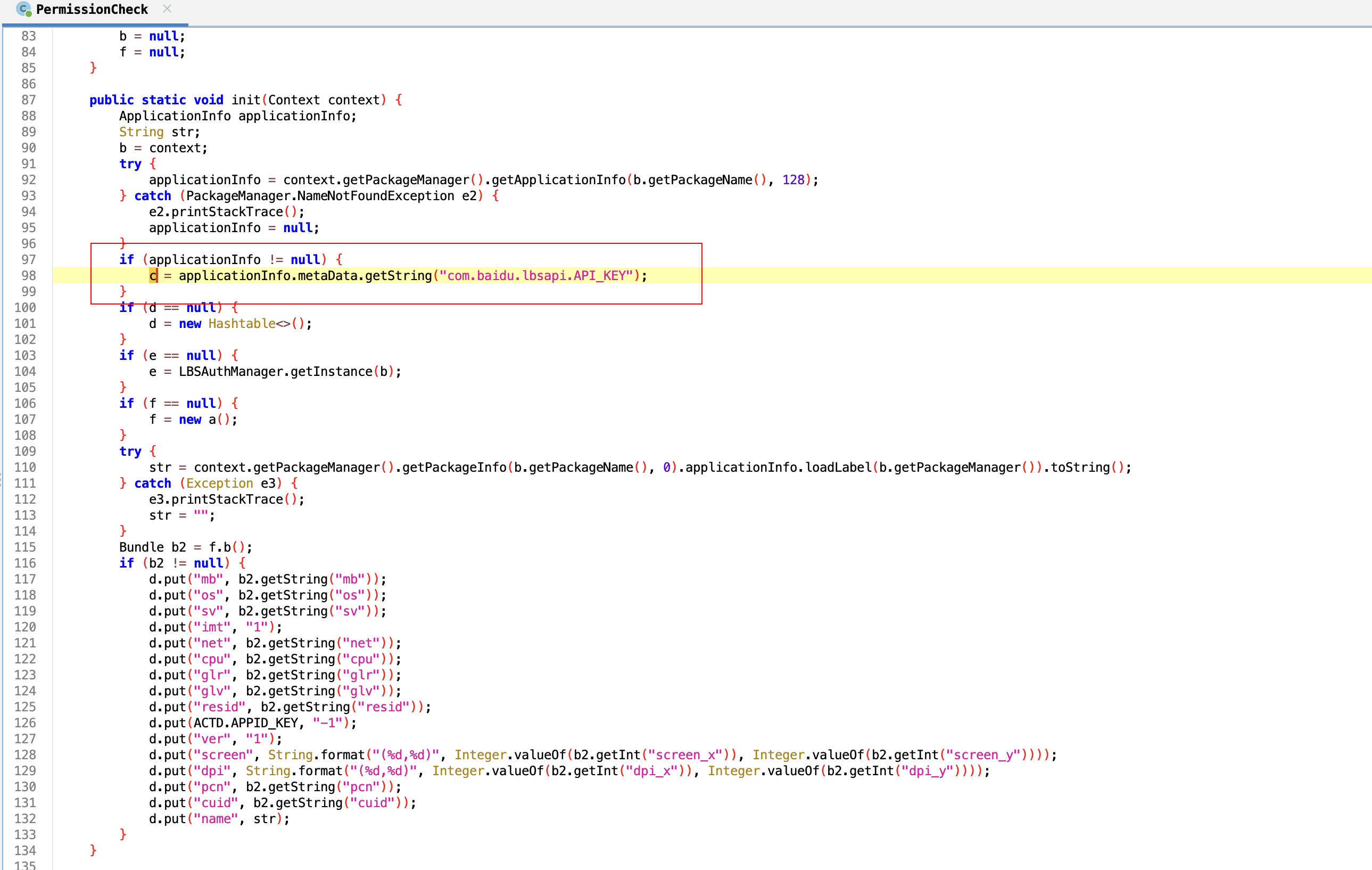Click LBSAuthManager.getInstance call
This screenshot has height=870, width=1372.
(276, 371)
